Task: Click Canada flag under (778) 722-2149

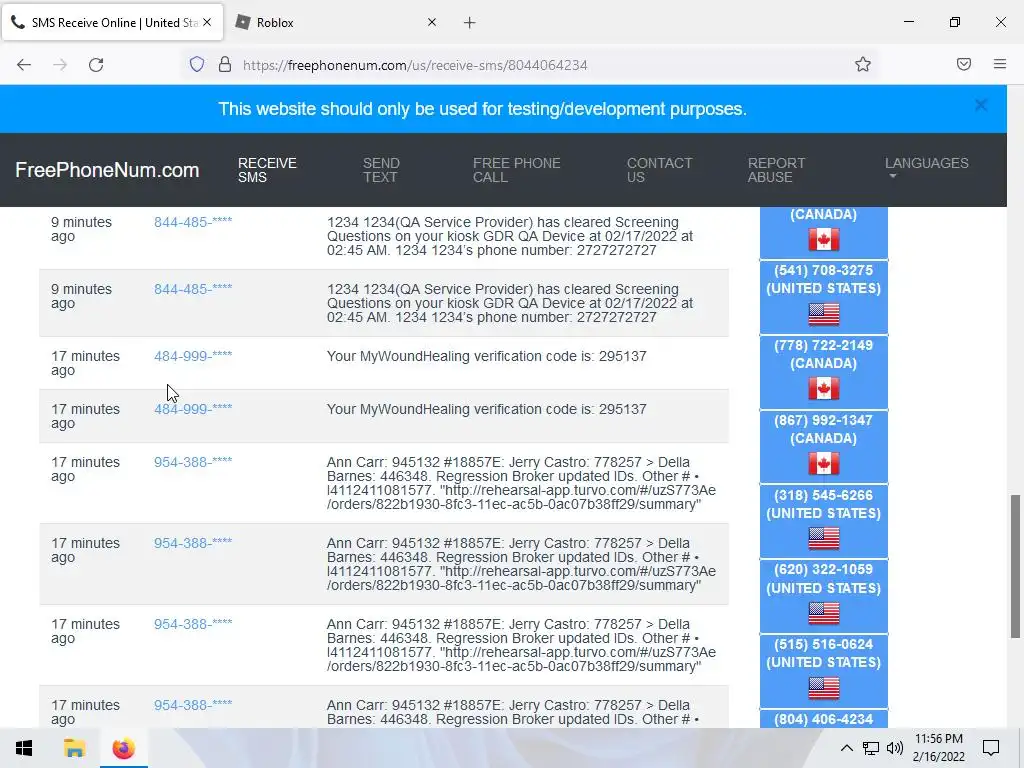Action: (x=824, y=389)
